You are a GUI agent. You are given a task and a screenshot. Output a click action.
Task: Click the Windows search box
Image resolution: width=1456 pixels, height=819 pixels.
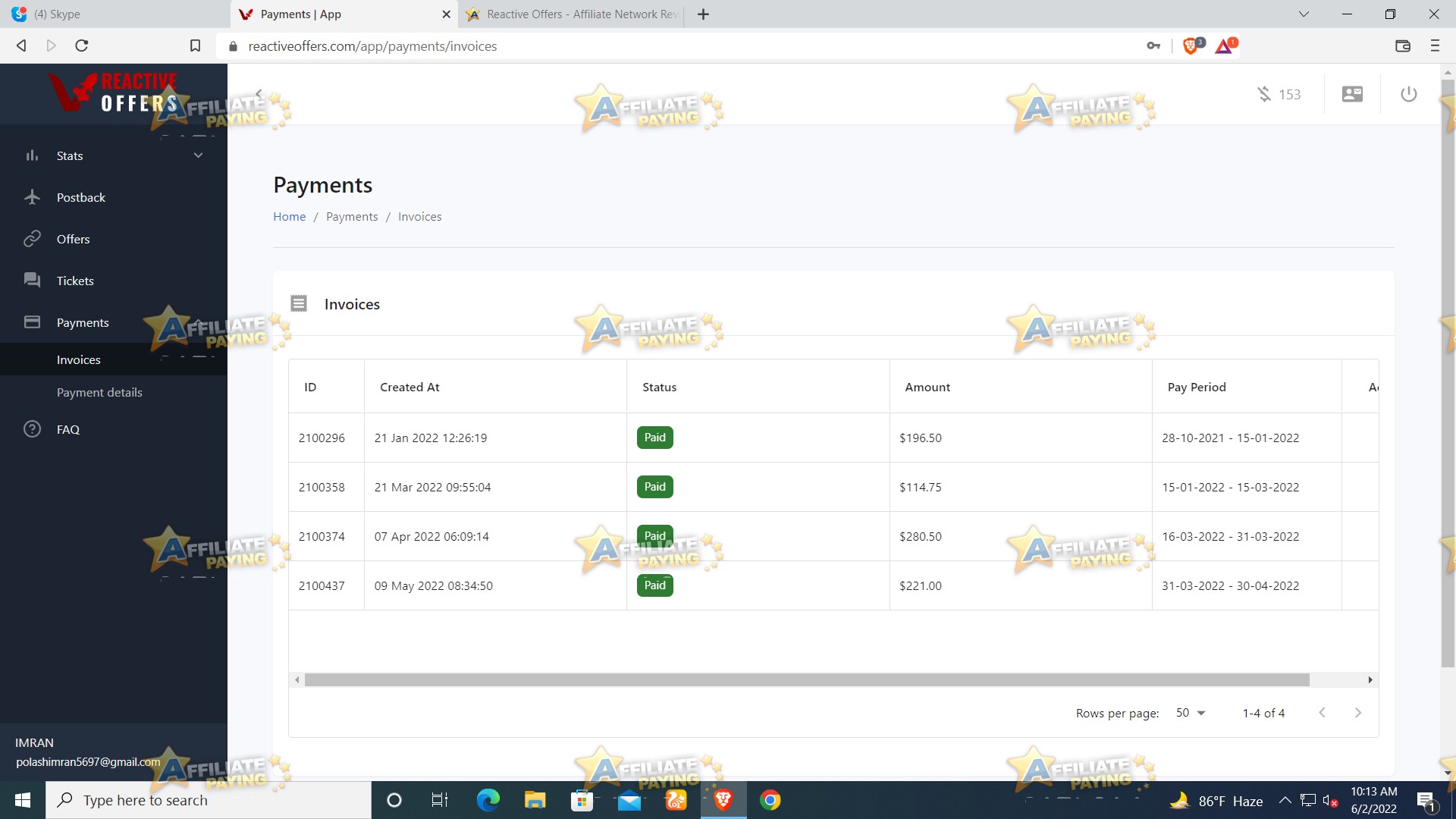[209, 800]
